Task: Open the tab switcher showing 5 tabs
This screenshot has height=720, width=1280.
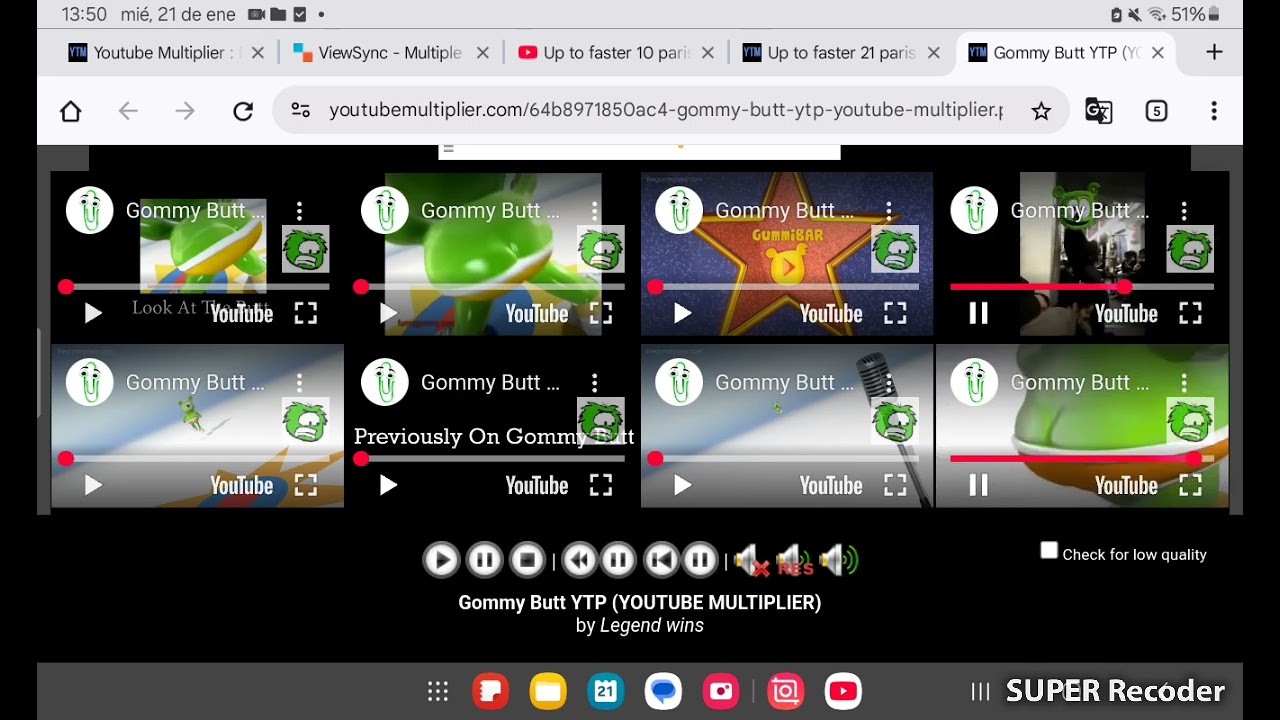Action: 1156,111
